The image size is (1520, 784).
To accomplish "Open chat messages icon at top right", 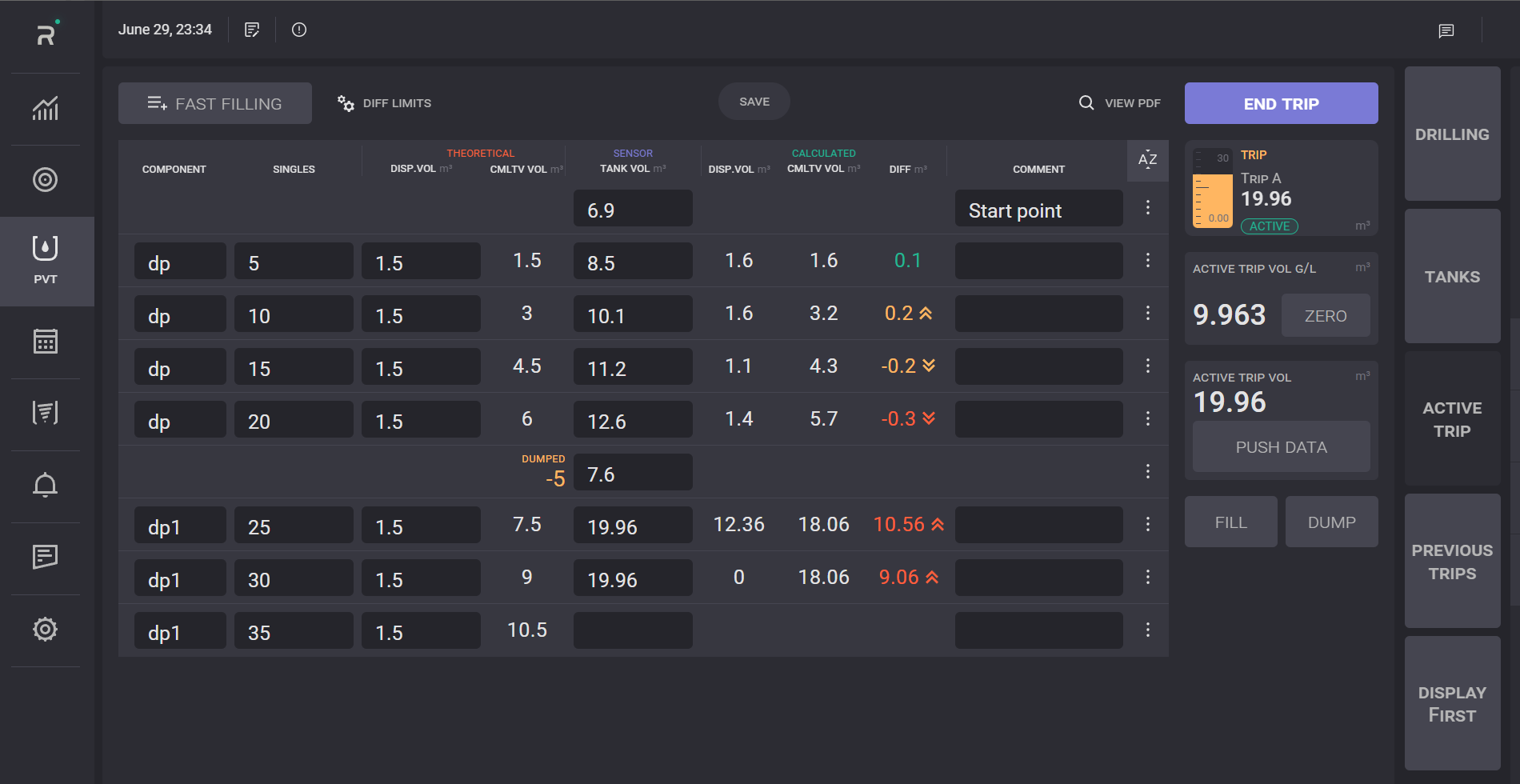I will [x=1446, y=30].
